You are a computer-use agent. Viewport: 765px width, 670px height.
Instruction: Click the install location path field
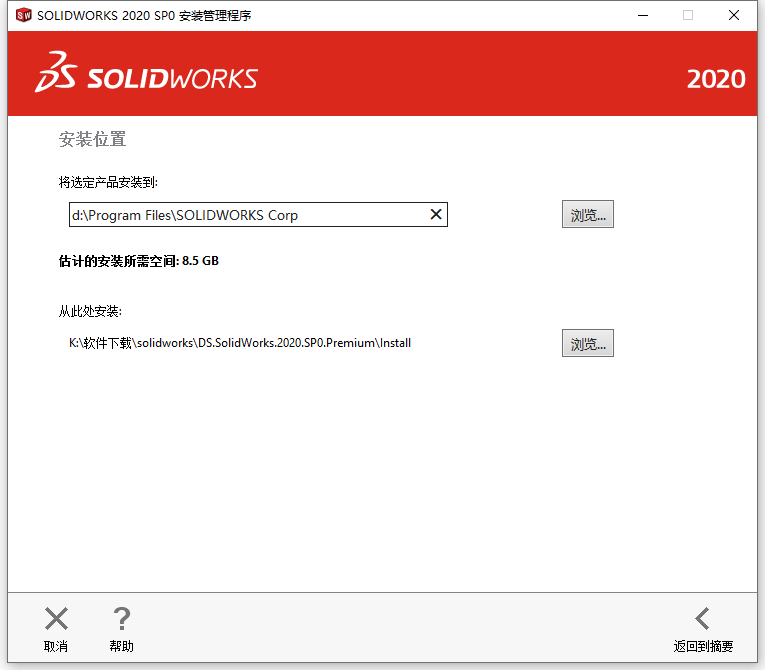tap(258, 215)
